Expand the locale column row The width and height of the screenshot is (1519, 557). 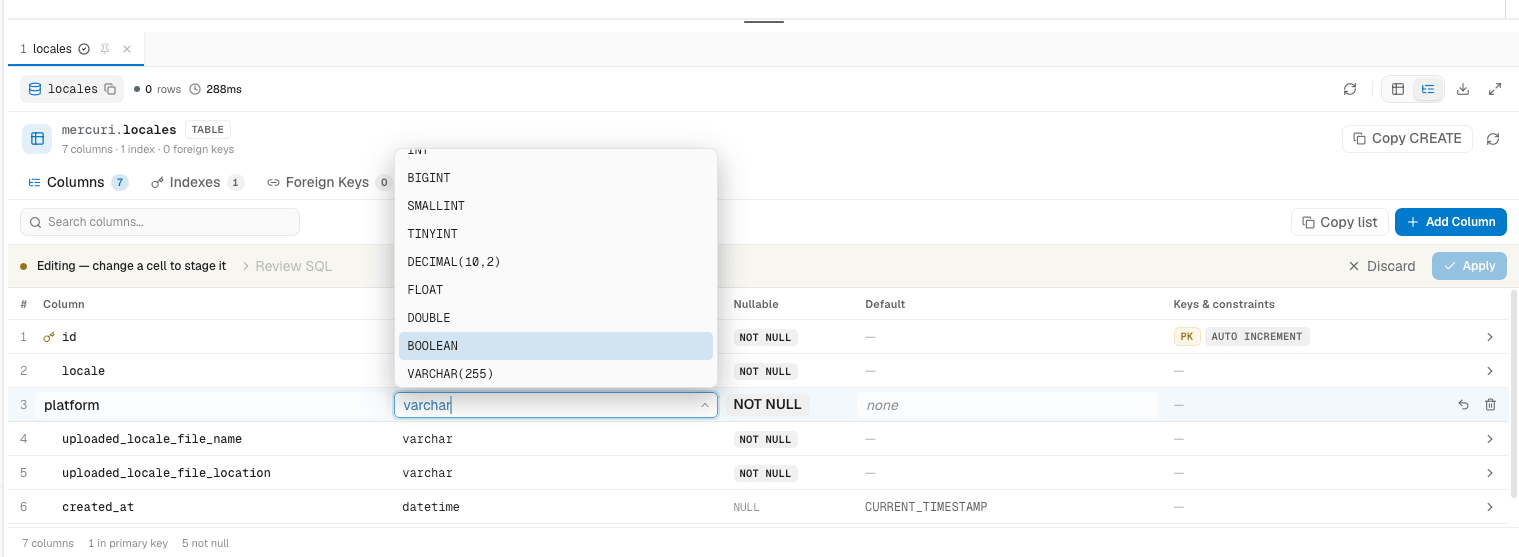pyautogui.click(x=1490, y=371)
